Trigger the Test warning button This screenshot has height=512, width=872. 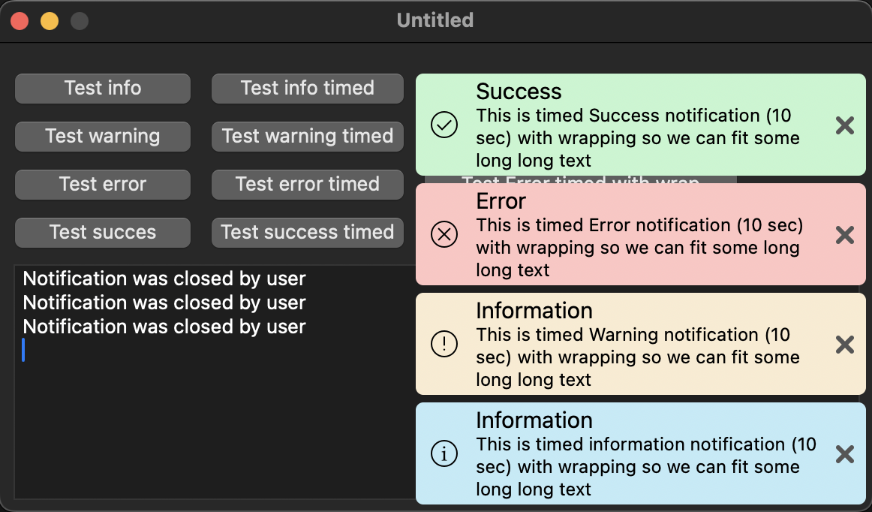102,136
